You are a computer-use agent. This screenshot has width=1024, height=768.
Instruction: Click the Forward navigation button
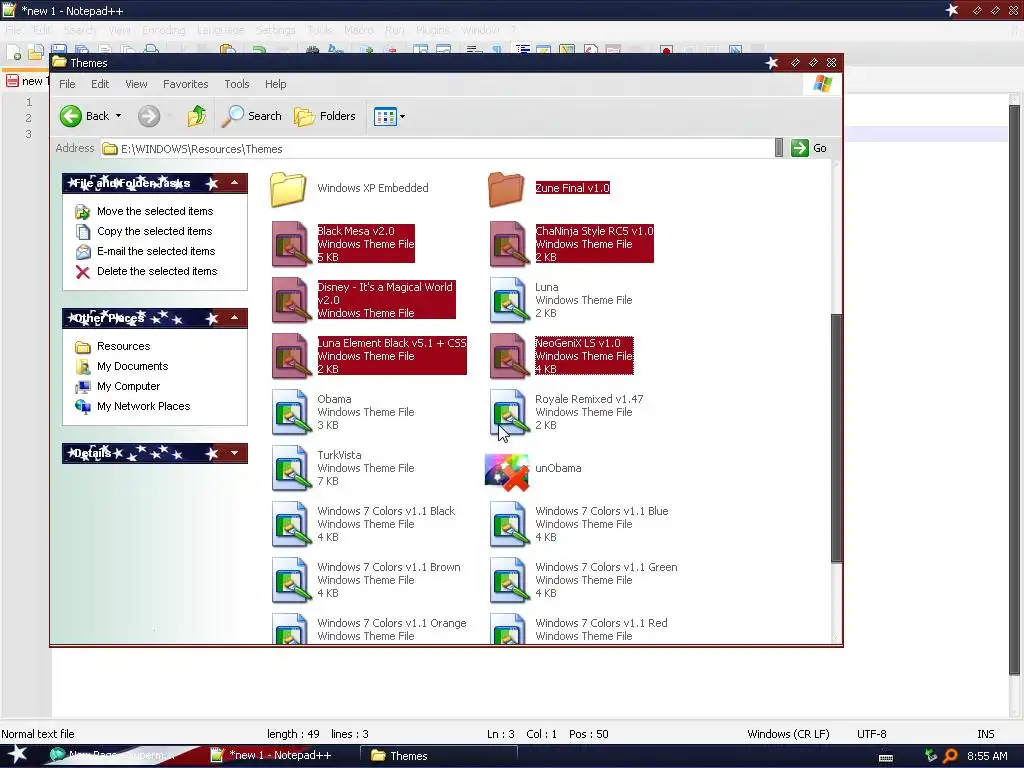point(149,116)
